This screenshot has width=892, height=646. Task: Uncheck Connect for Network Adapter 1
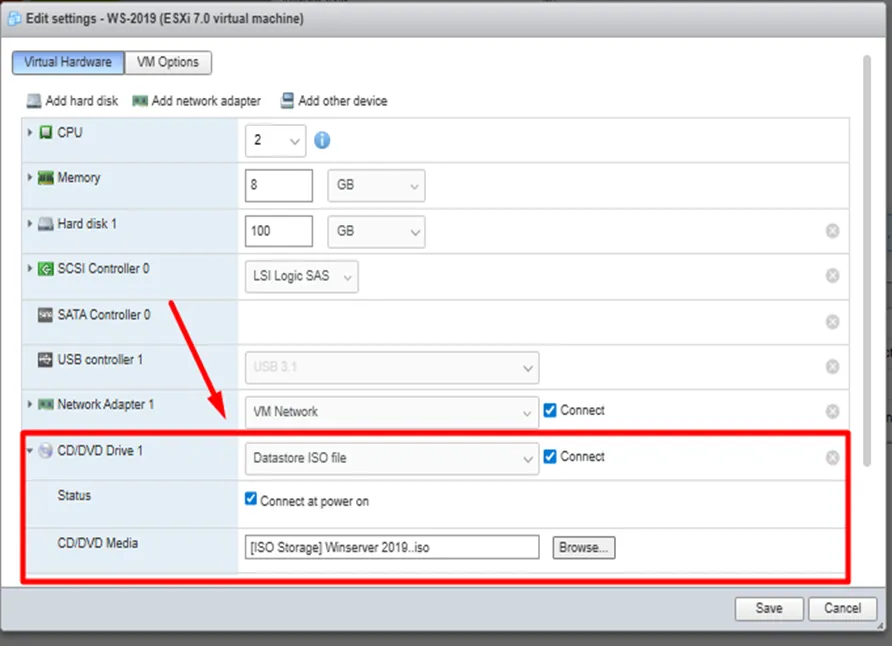point(550,410)
